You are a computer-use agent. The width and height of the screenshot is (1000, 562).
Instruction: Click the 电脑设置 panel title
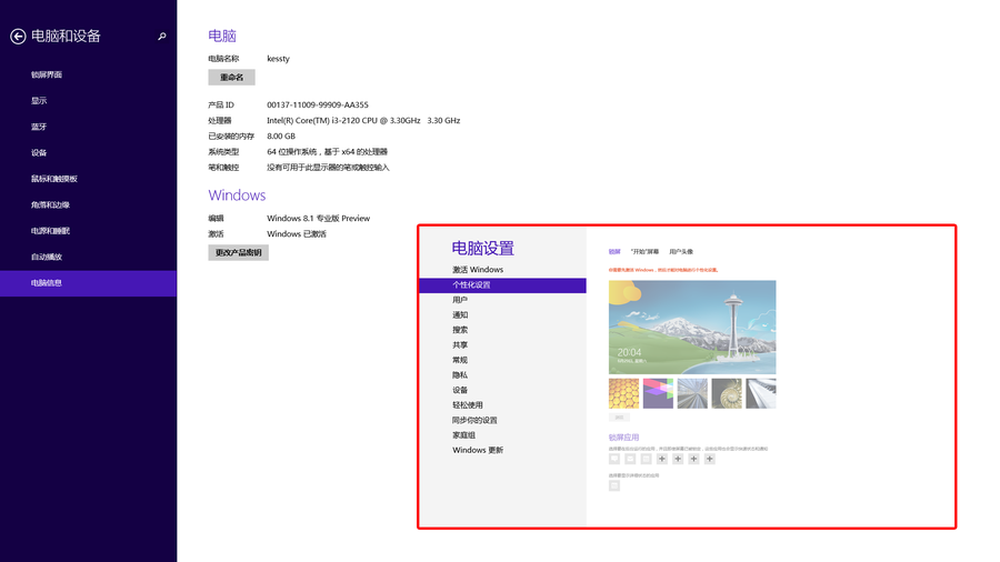(x=483, y=248)
